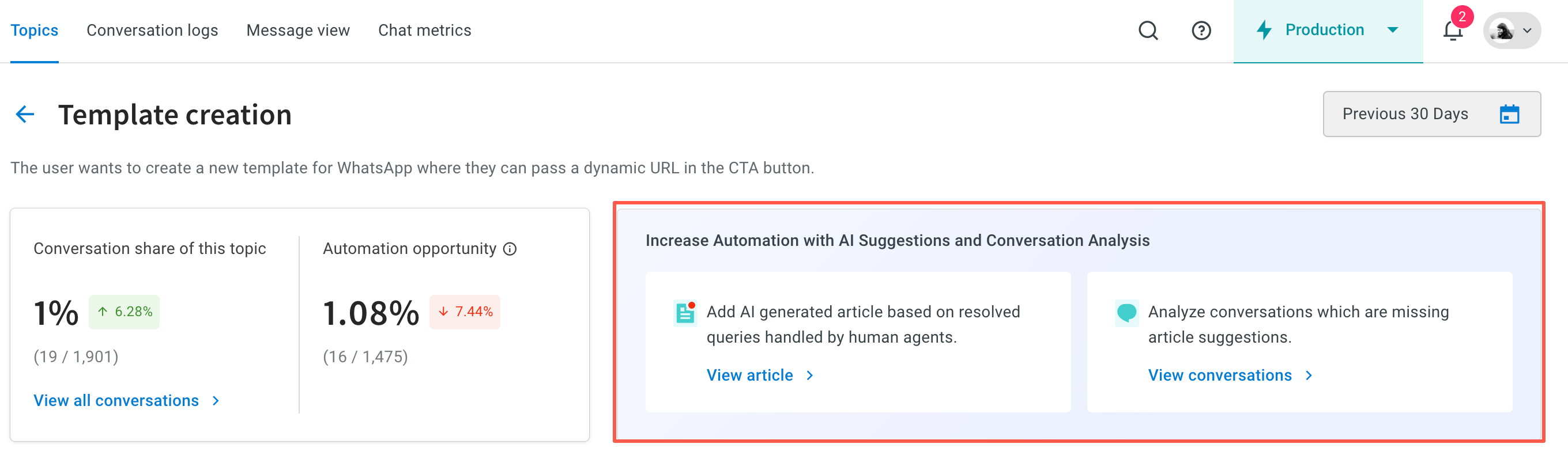
Task: Click the back arrow beside Template creation
Action: click(25, 115)
